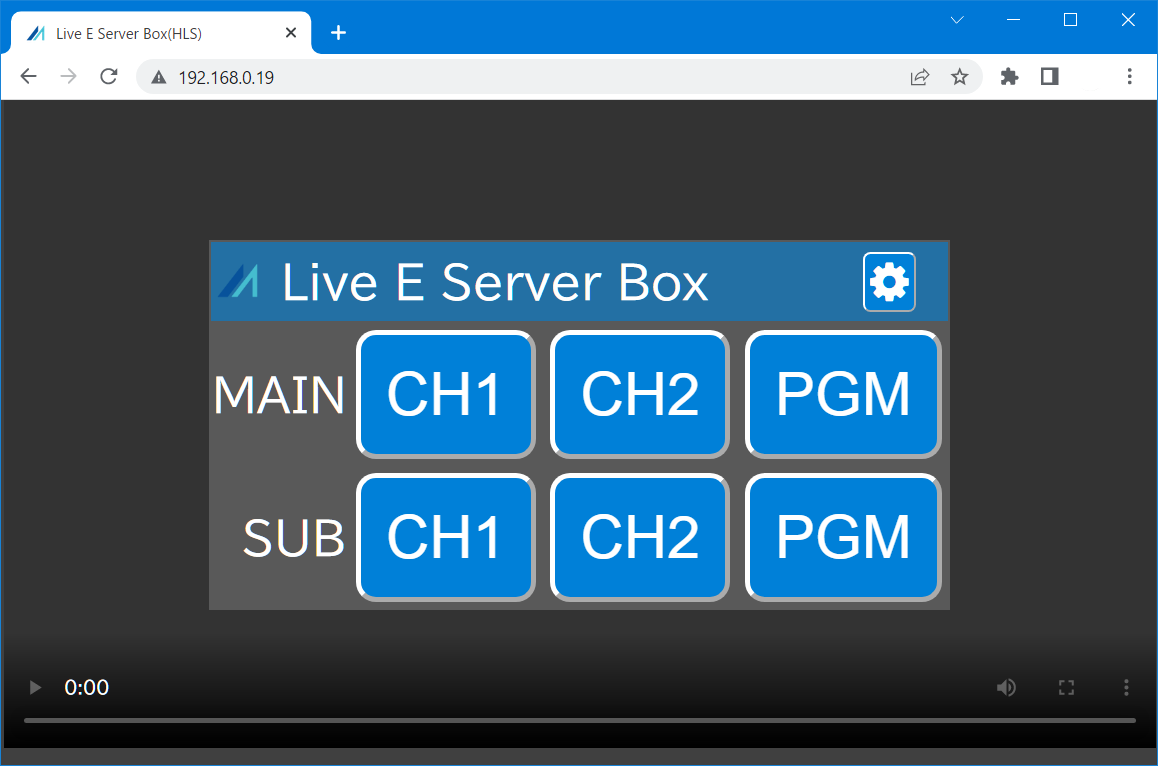This screenshot has width=1158, height=766.
Task: Expand the tab search chevron
Action: [957, 20]
